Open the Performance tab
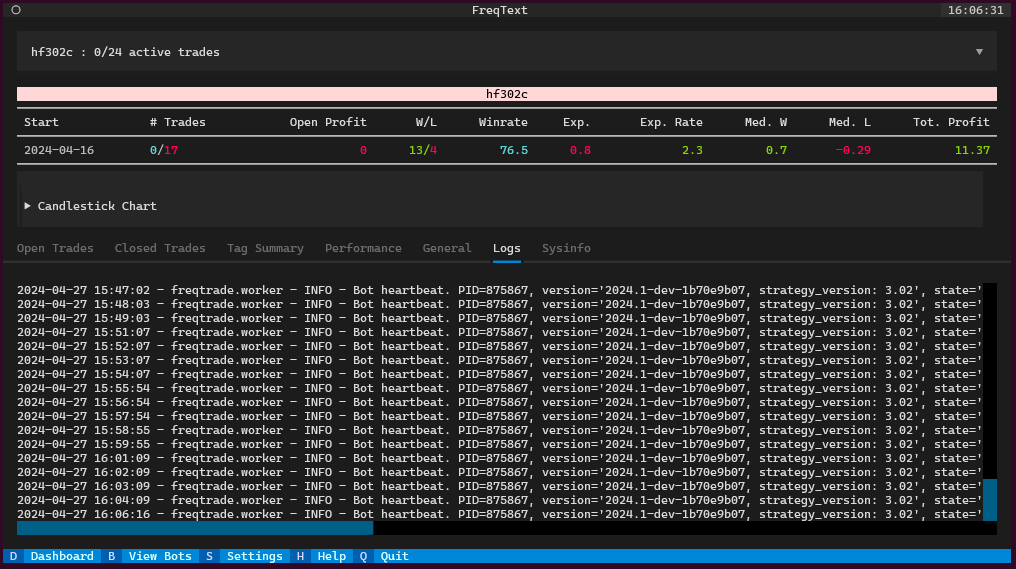The height and width of the screenshot is (569, 1016). (x=363, y=248)
